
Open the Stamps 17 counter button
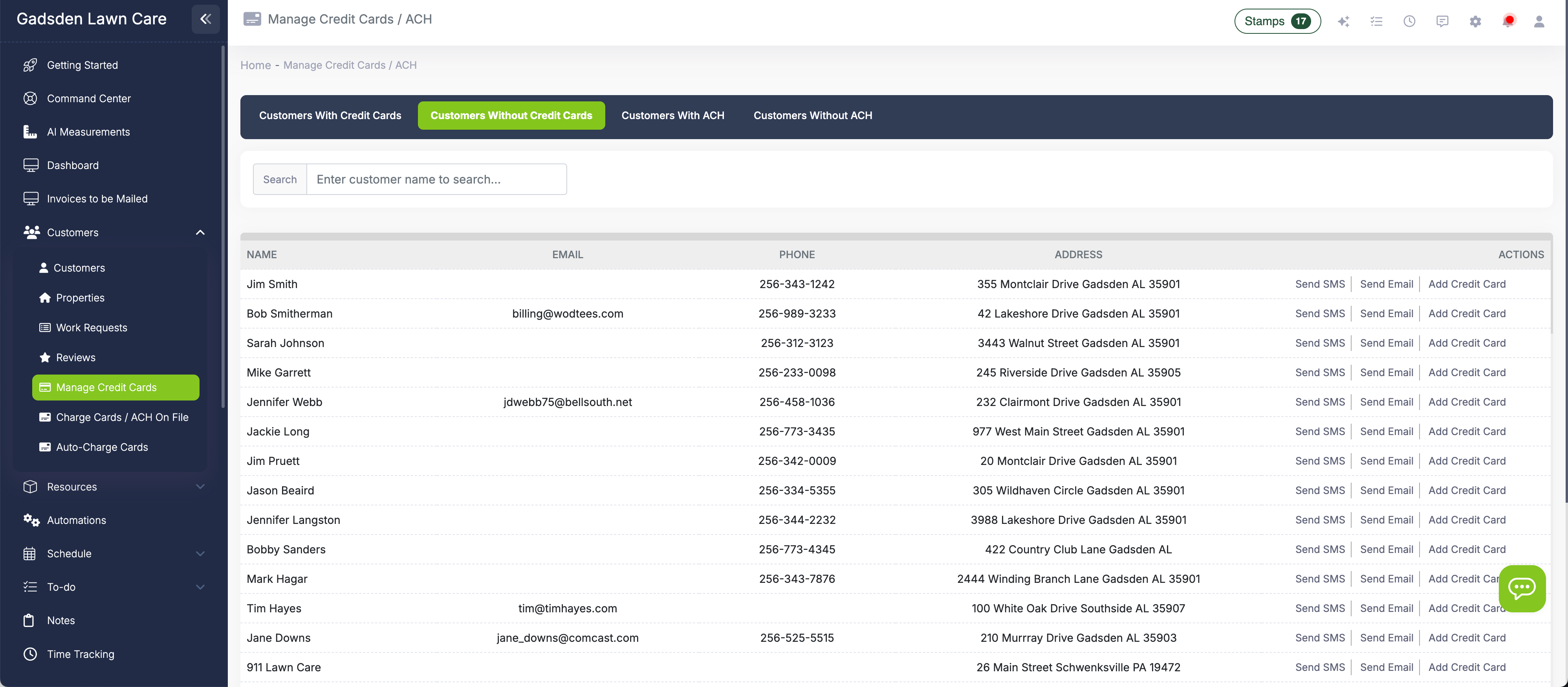coord(1277,21)
